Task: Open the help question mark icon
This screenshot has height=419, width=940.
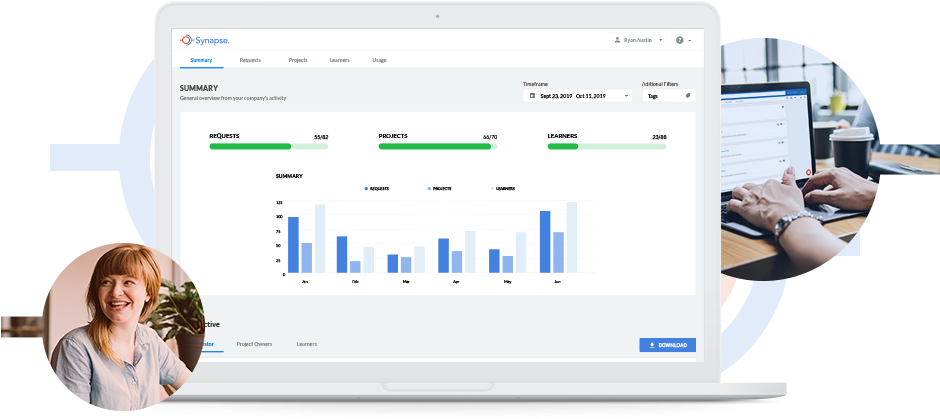Action: (x=679, y=40)
